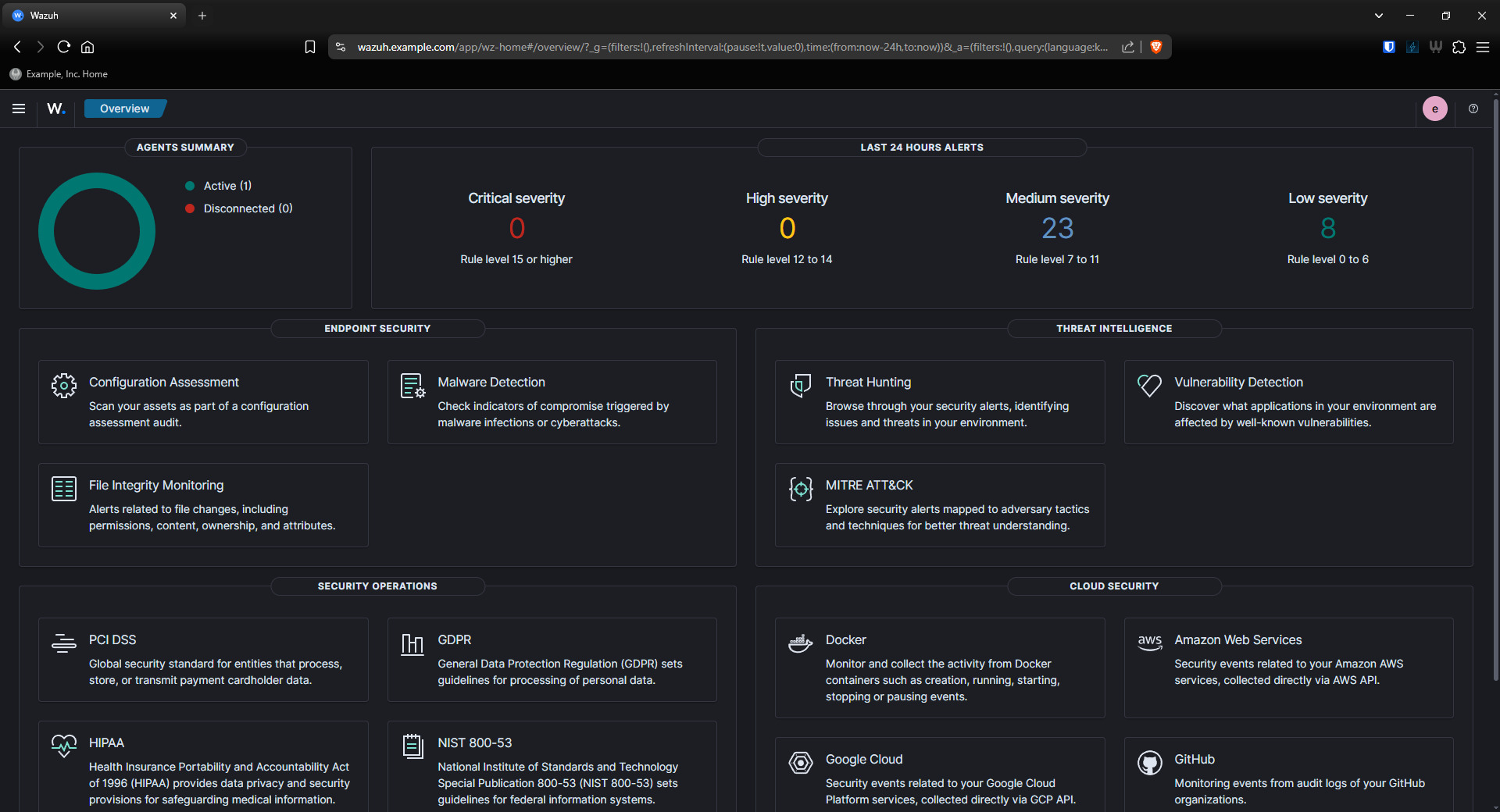Toggle Active agents legend item
1500x812 pixels.
[x=227, y=186]
